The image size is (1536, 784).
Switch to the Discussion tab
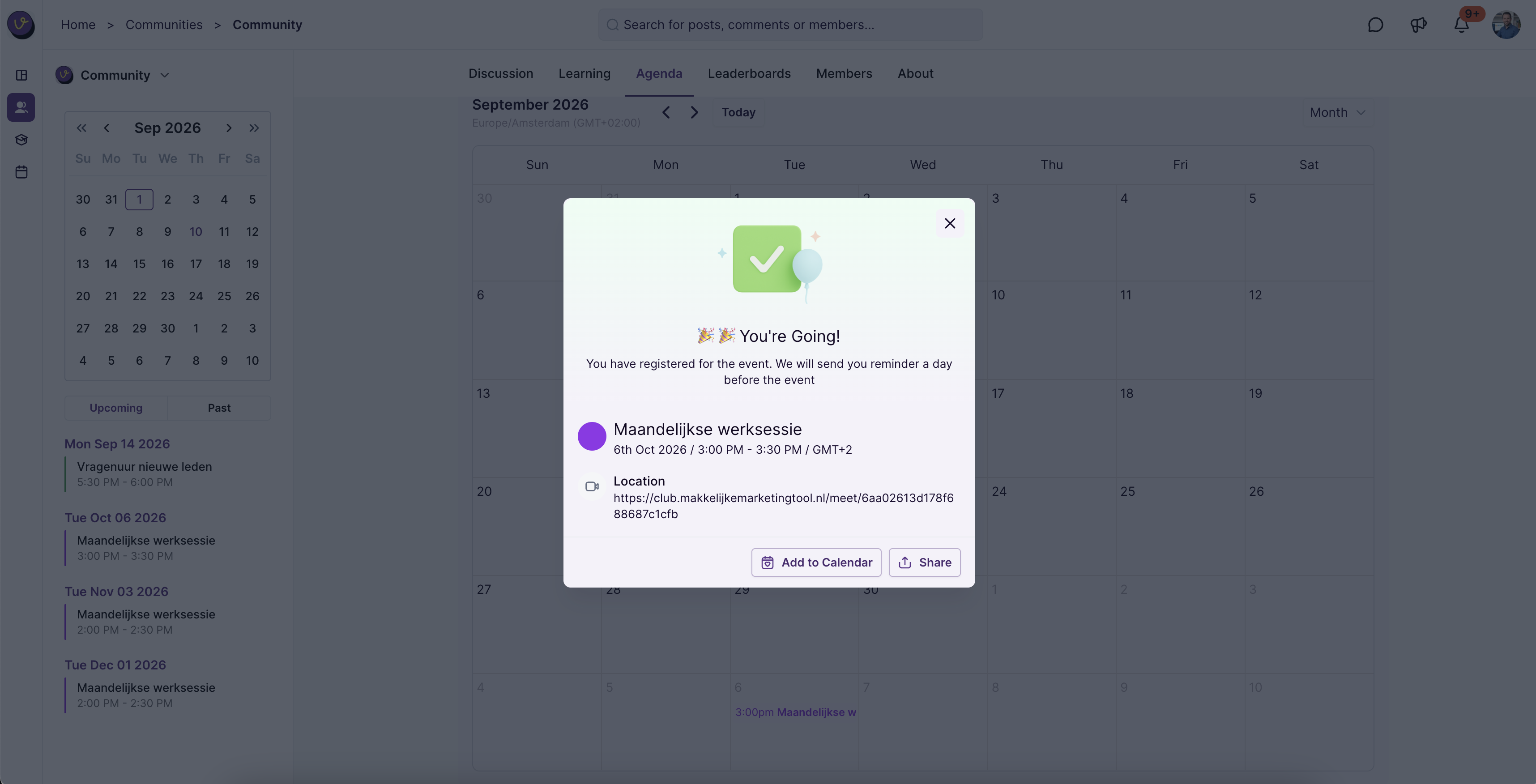[x=501, y=73]
